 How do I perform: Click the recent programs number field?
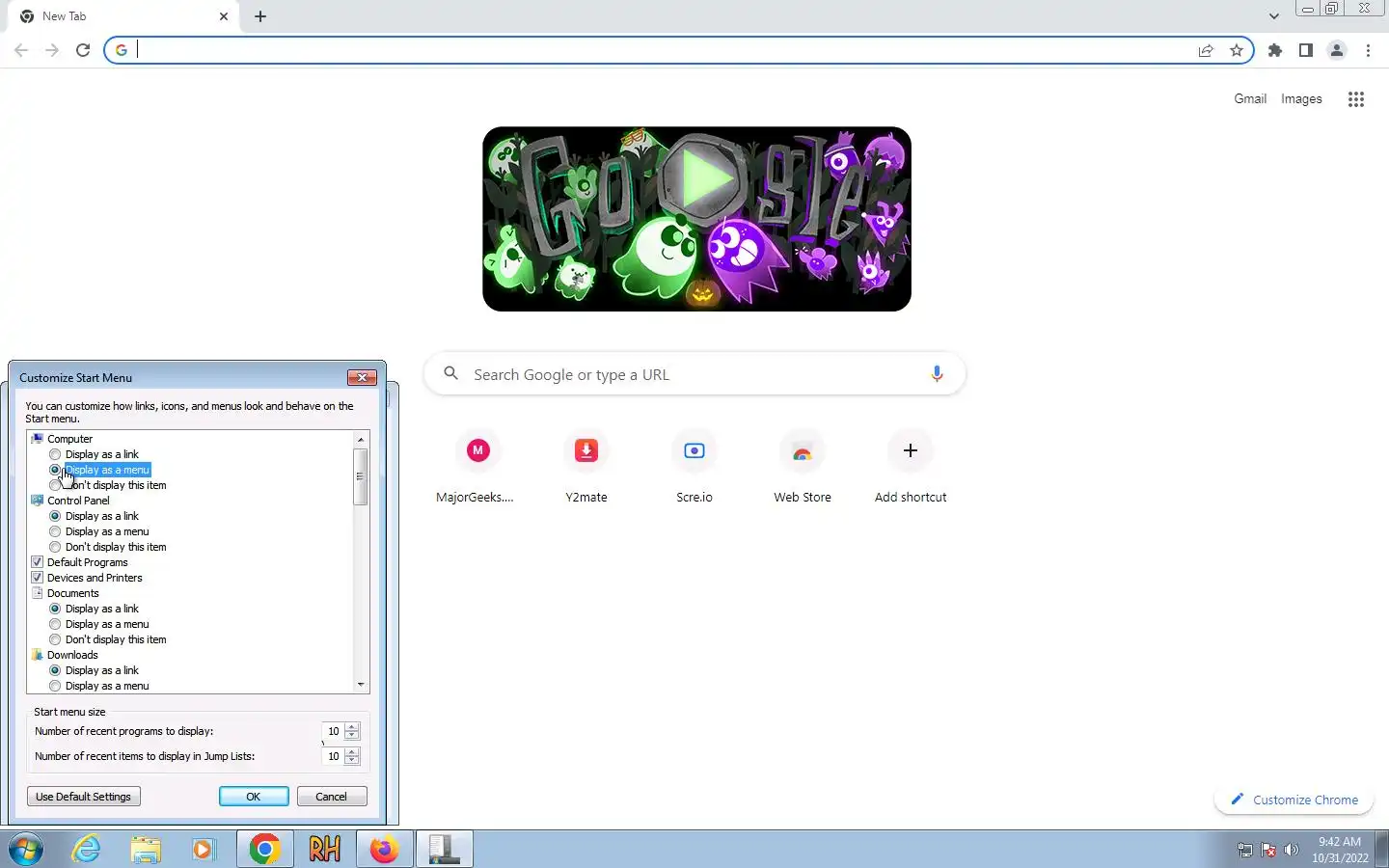pyautogui.click(x=333, y=731)
